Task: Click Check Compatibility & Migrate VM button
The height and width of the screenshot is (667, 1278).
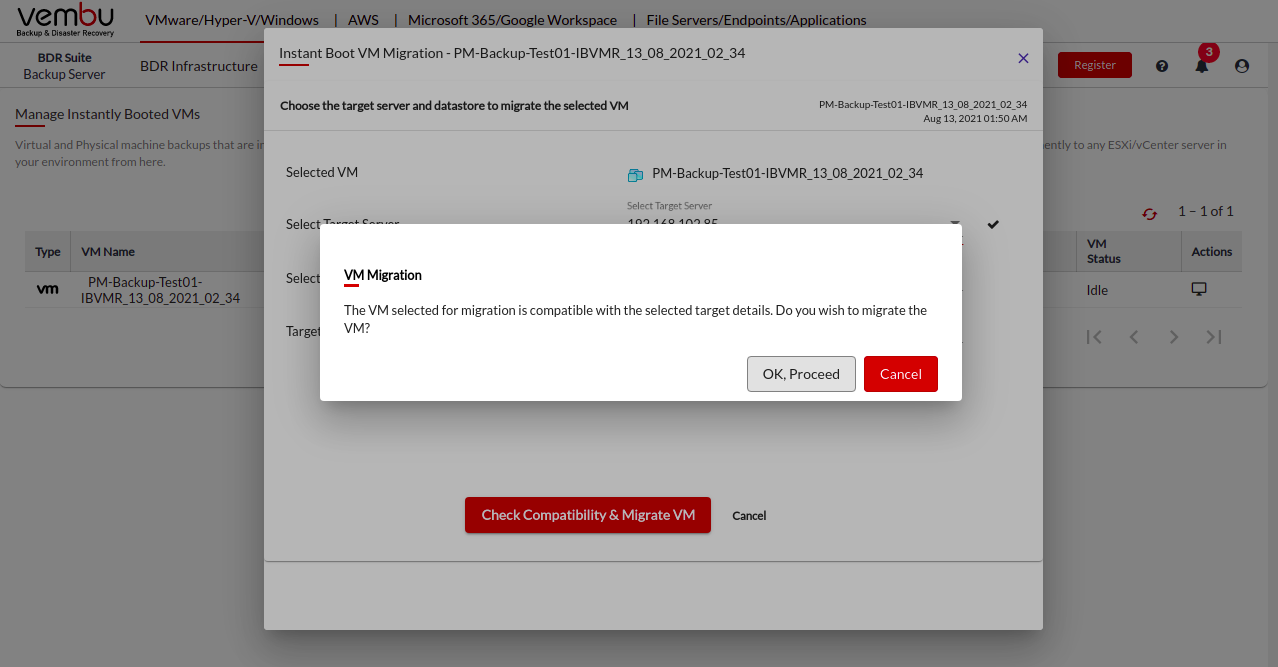Action: 588,515
